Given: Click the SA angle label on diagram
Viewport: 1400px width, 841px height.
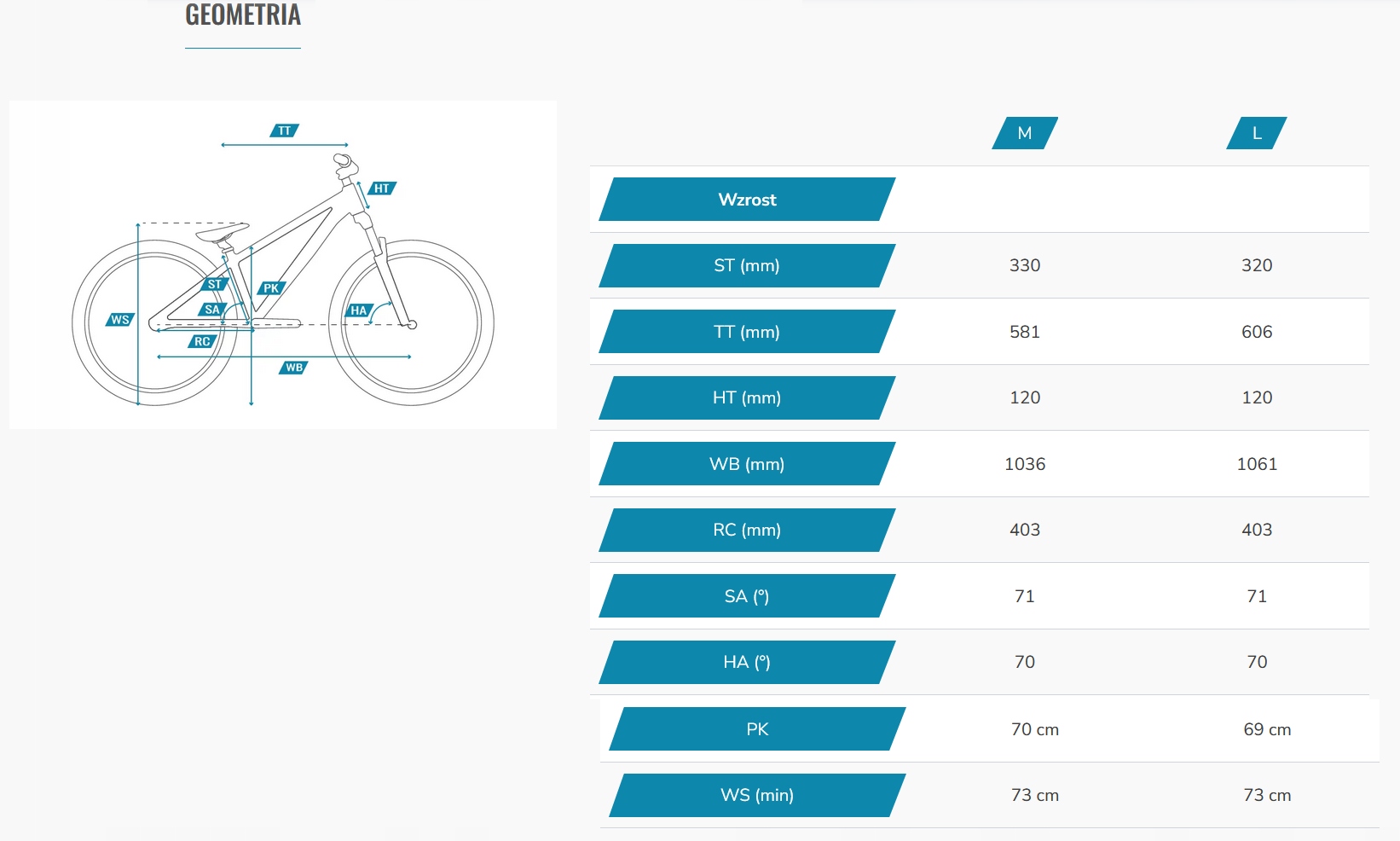Looking at the screenshot, I should 212,310.
